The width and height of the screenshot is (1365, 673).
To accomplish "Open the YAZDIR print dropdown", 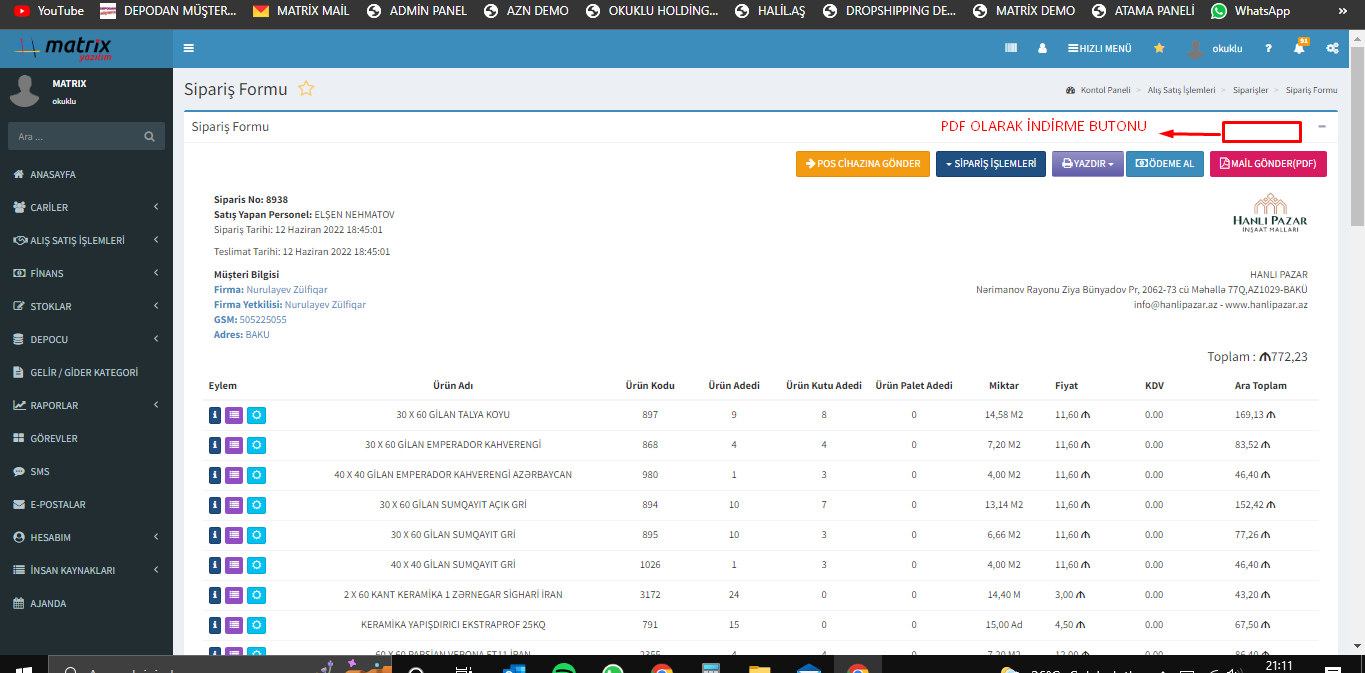I will pyautogui.click(x=1086, y=164).
